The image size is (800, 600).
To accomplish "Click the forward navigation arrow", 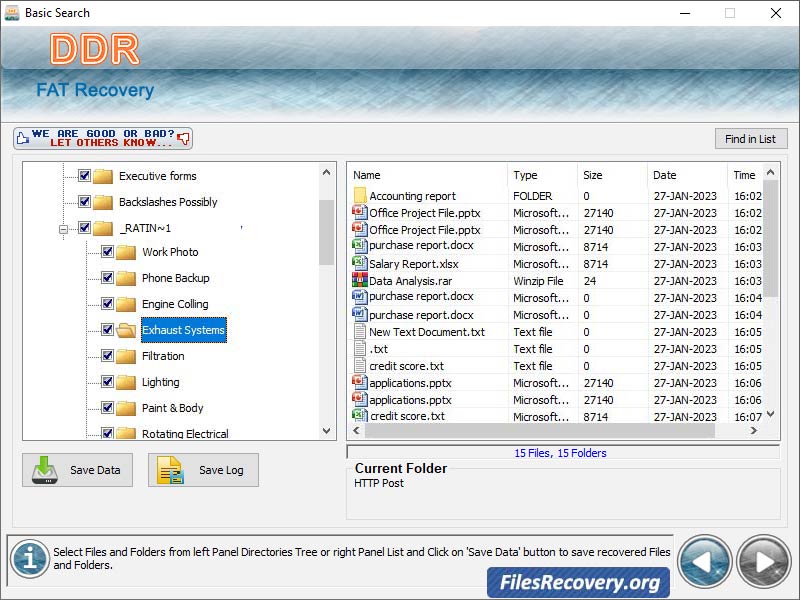I will 763,561.
